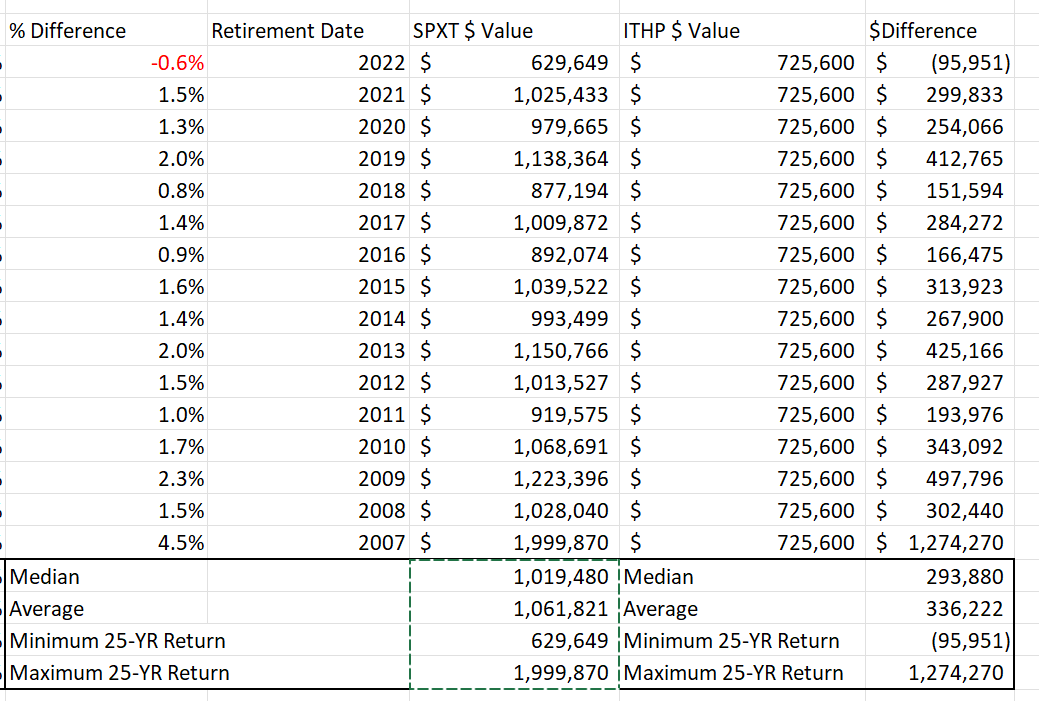Select the '% Difference' header cell
This screenshot has height=701, width=1039.
pos(106,30)
